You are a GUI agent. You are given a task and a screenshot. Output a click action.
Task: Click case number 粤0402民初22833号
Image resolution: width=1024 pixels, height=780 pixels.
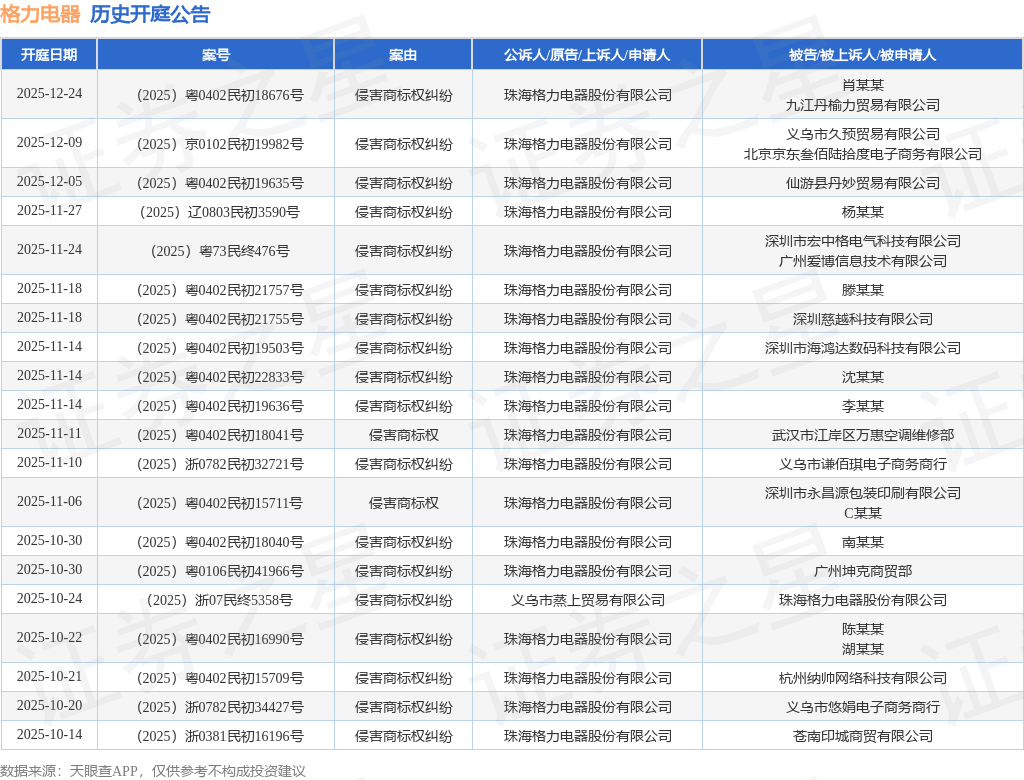220,378
